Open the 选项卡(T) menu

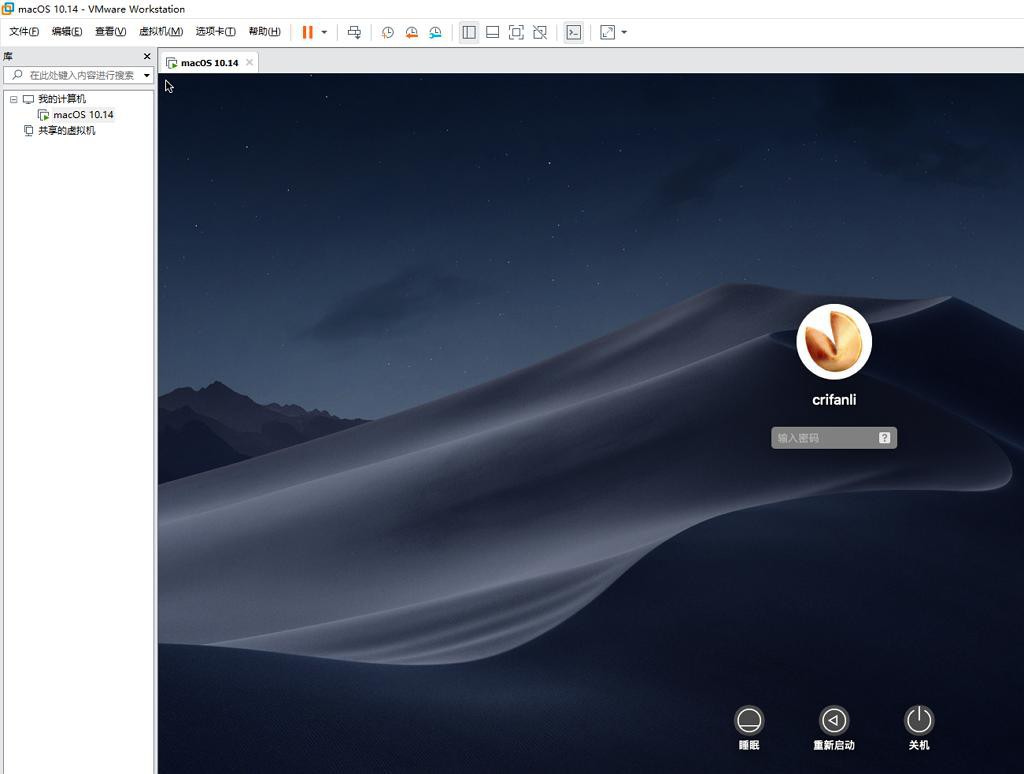point(216,31)
